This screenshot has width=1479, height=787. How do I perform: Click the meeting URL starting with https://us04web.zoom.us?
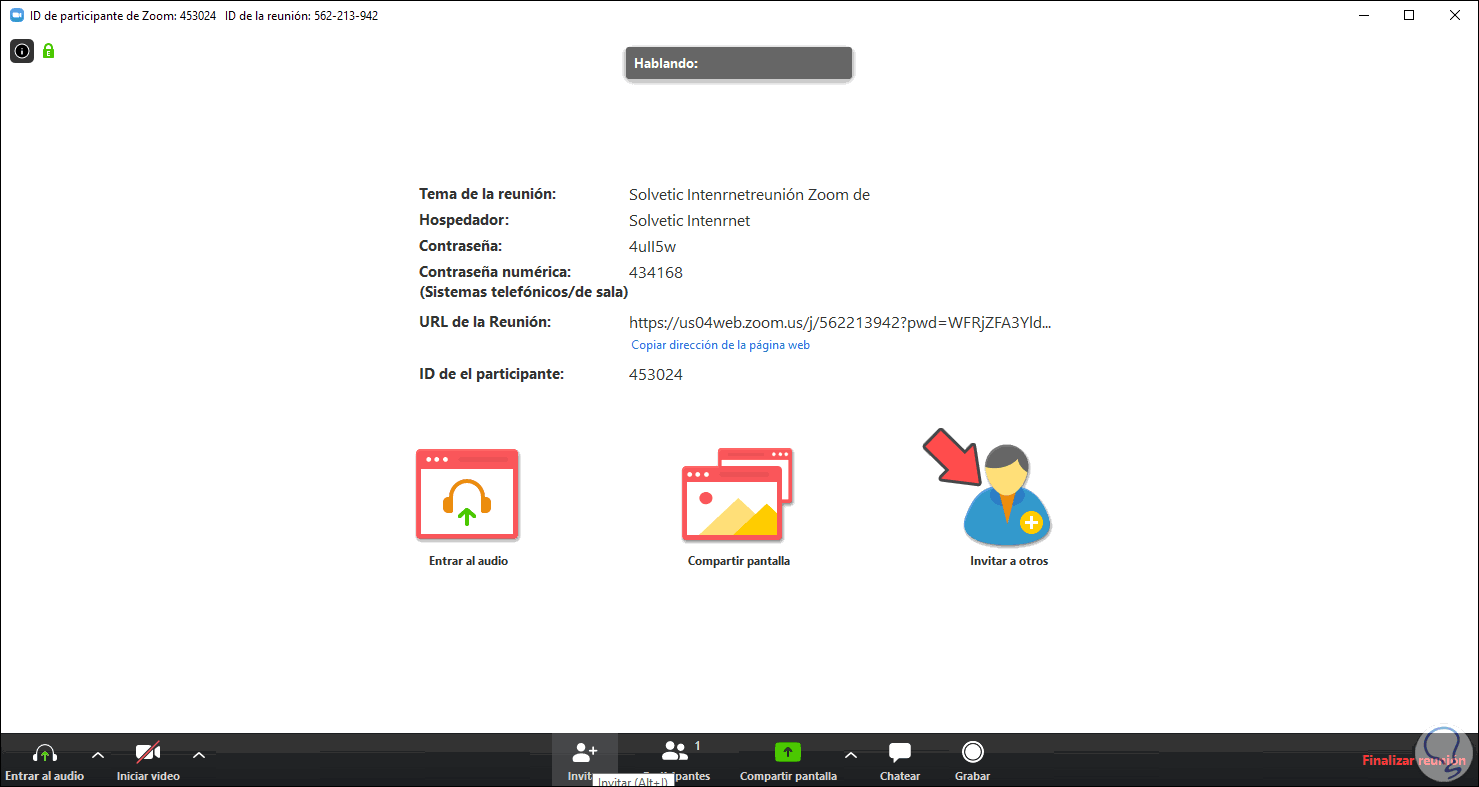840,322
